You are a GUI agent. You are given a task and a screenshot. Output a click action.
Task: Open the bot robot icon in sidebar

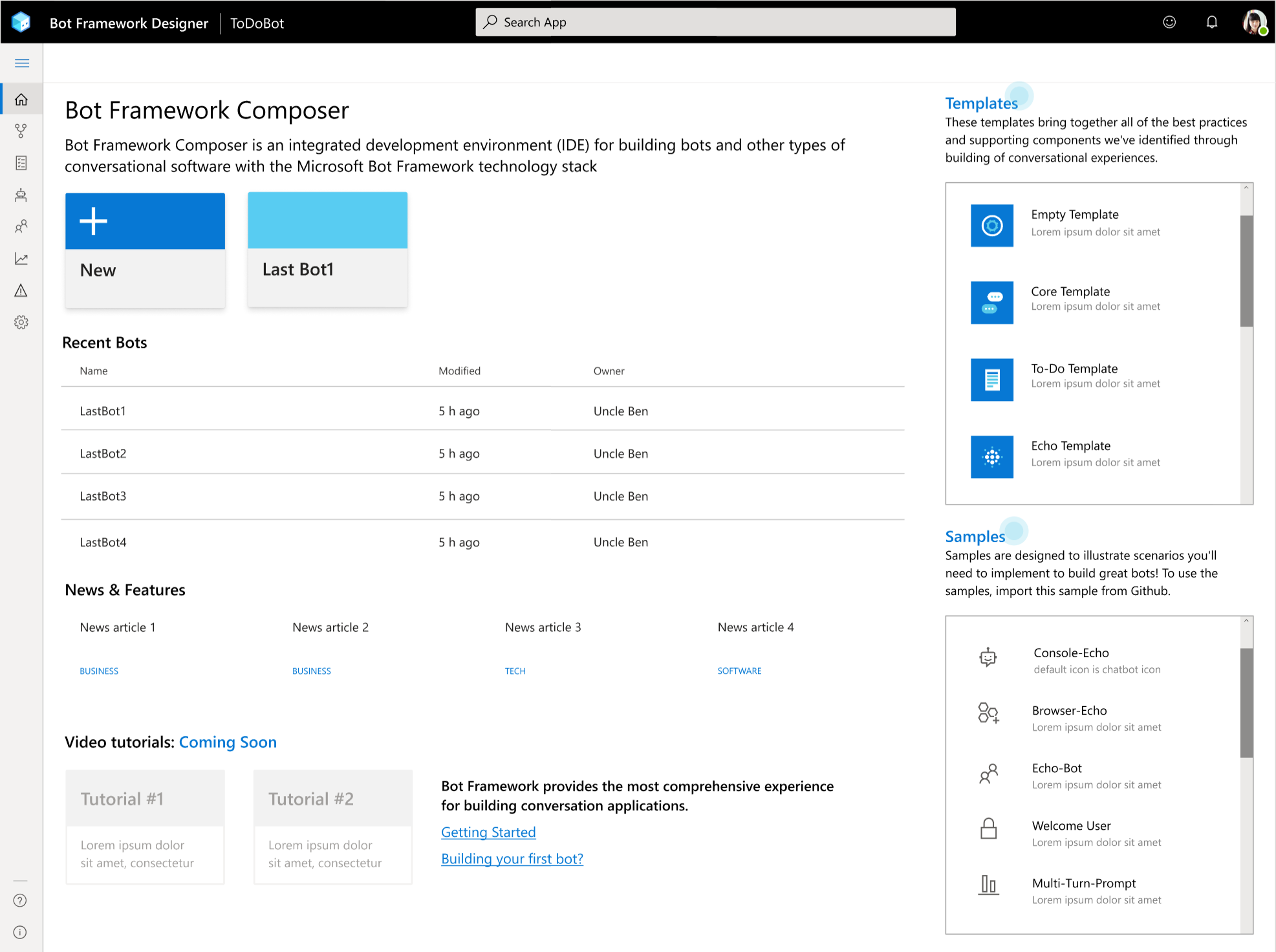point(21,195)
